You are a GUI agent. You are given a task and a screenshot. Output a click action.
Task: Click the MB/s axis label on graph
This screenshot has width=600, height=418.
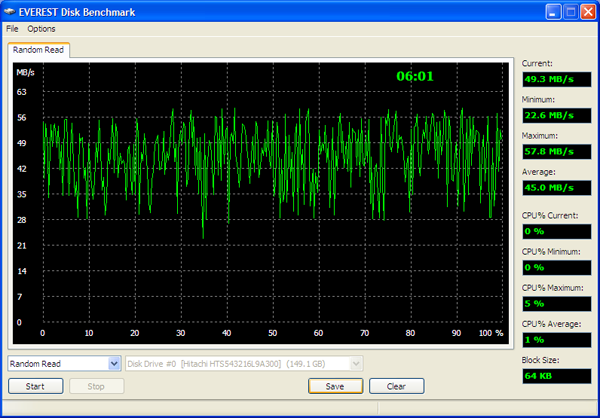pyautogui.click(x=25, y=73)
